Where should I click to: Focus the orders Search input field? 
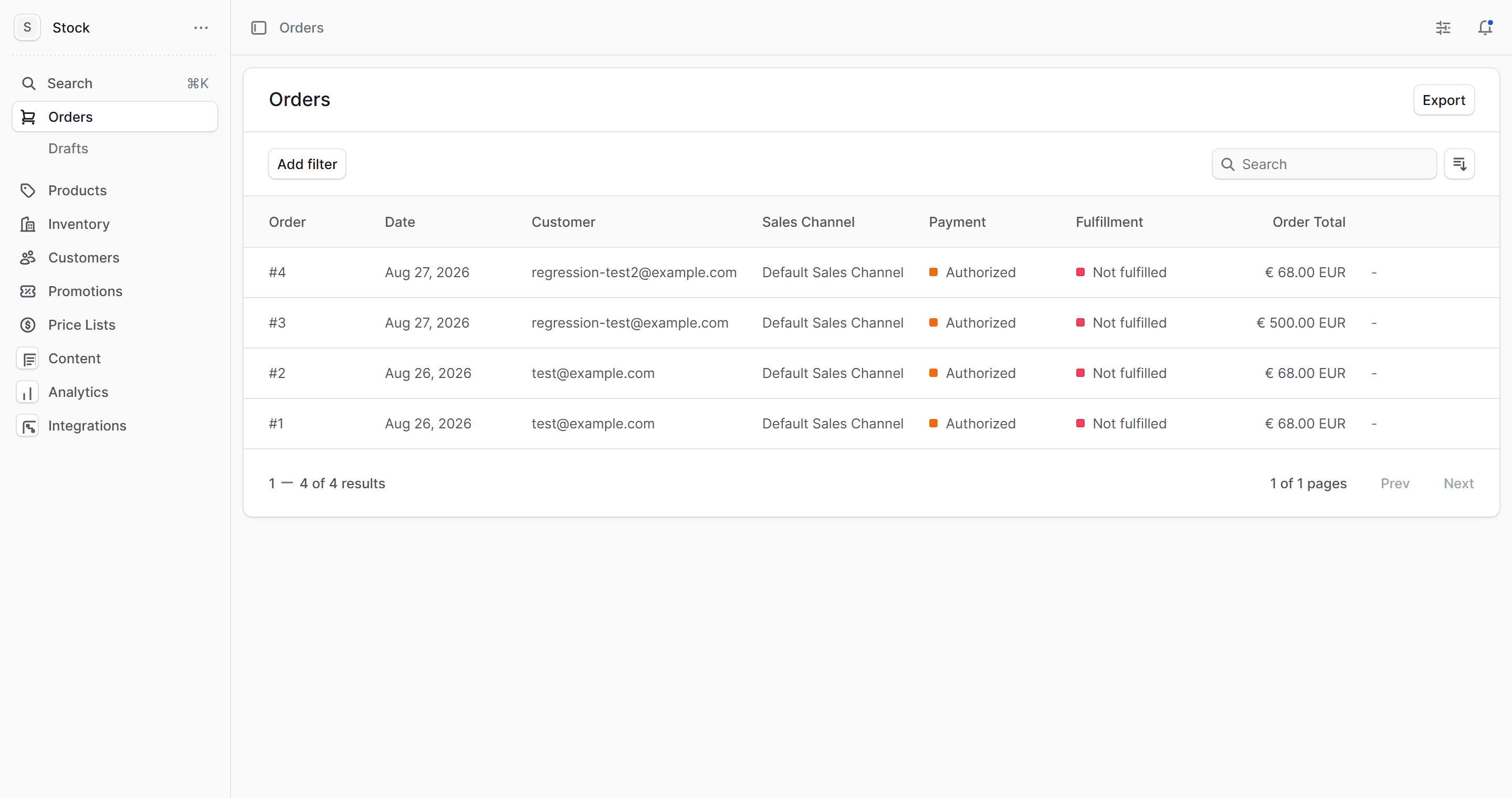tap(1324, 164)
